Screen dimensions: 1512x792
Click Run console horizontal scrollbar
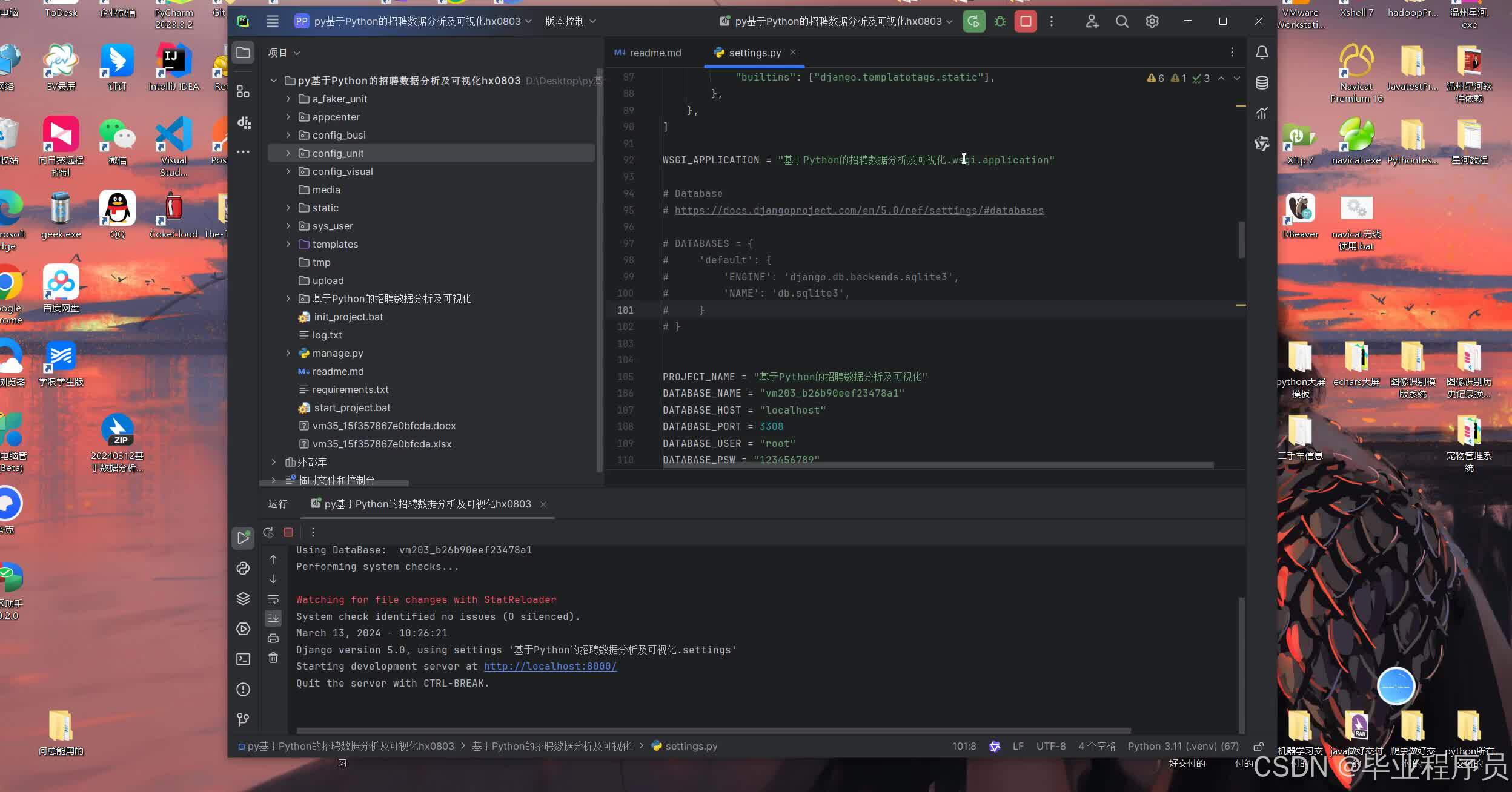tap(714, 730)
